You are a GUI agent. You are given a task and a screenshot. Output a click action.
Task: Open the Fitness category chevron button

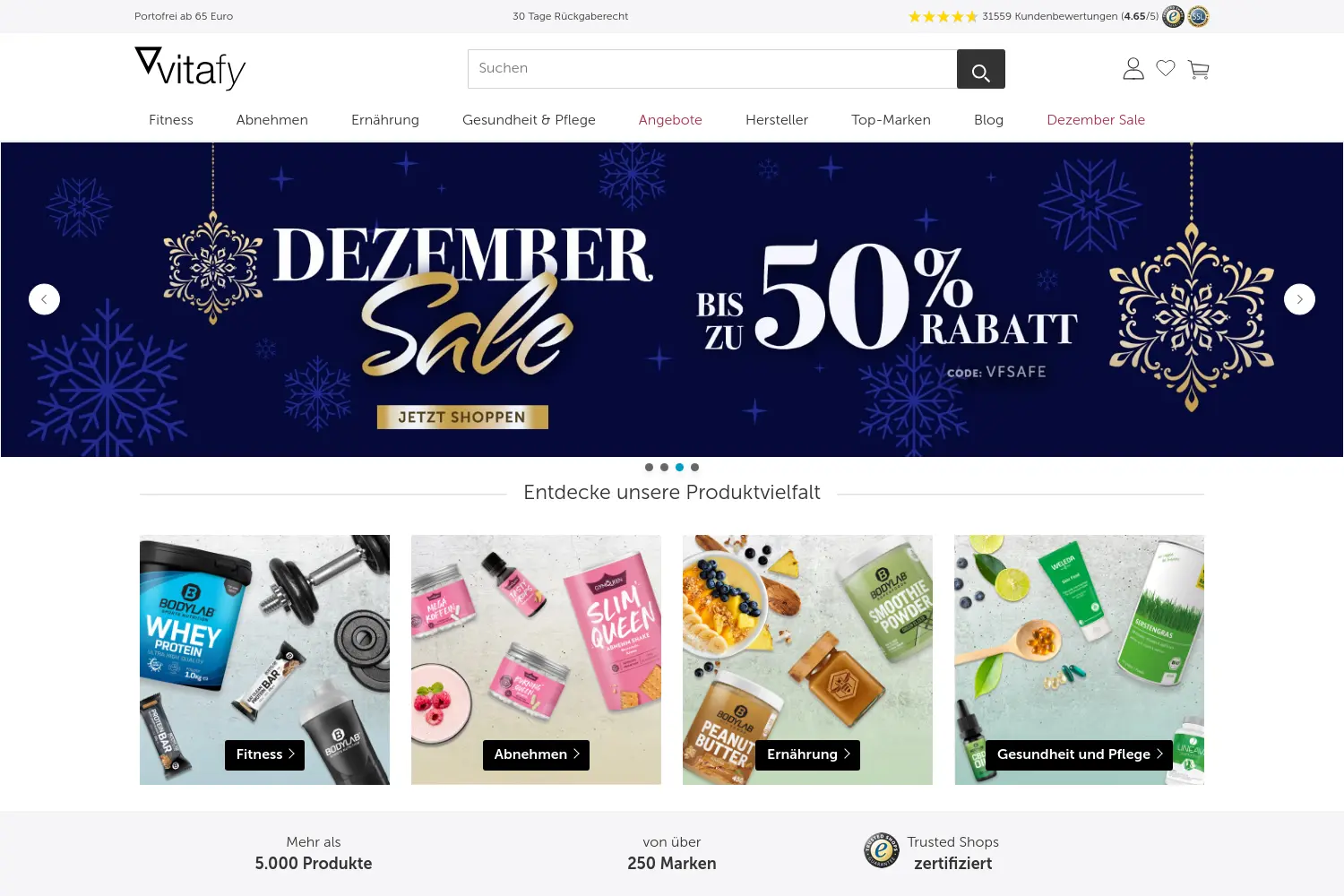264,754
